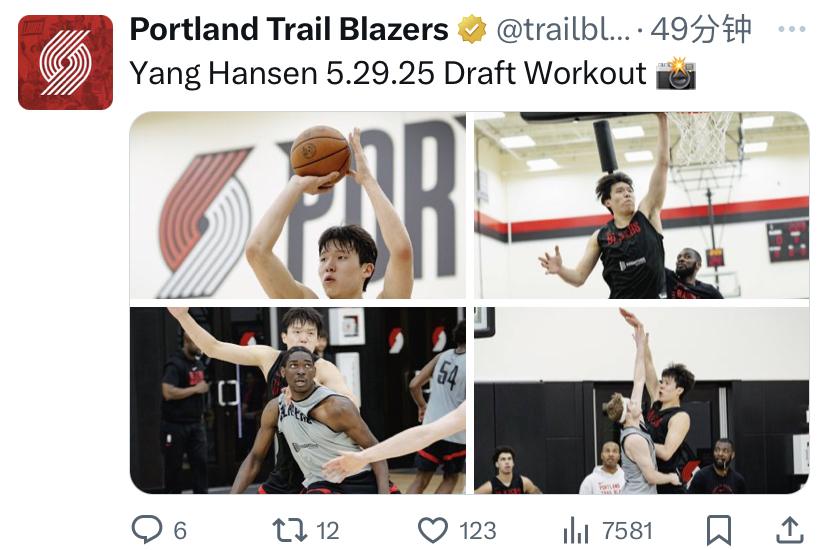Click the @trailbl... handle
The height and width of the screenshot is (550, 828).
pyautogui.click(x=563, y=30)
